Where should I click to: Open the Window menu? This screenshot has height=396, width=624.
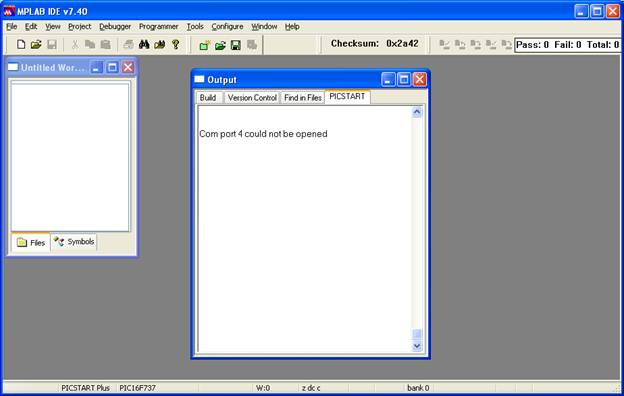264,26
